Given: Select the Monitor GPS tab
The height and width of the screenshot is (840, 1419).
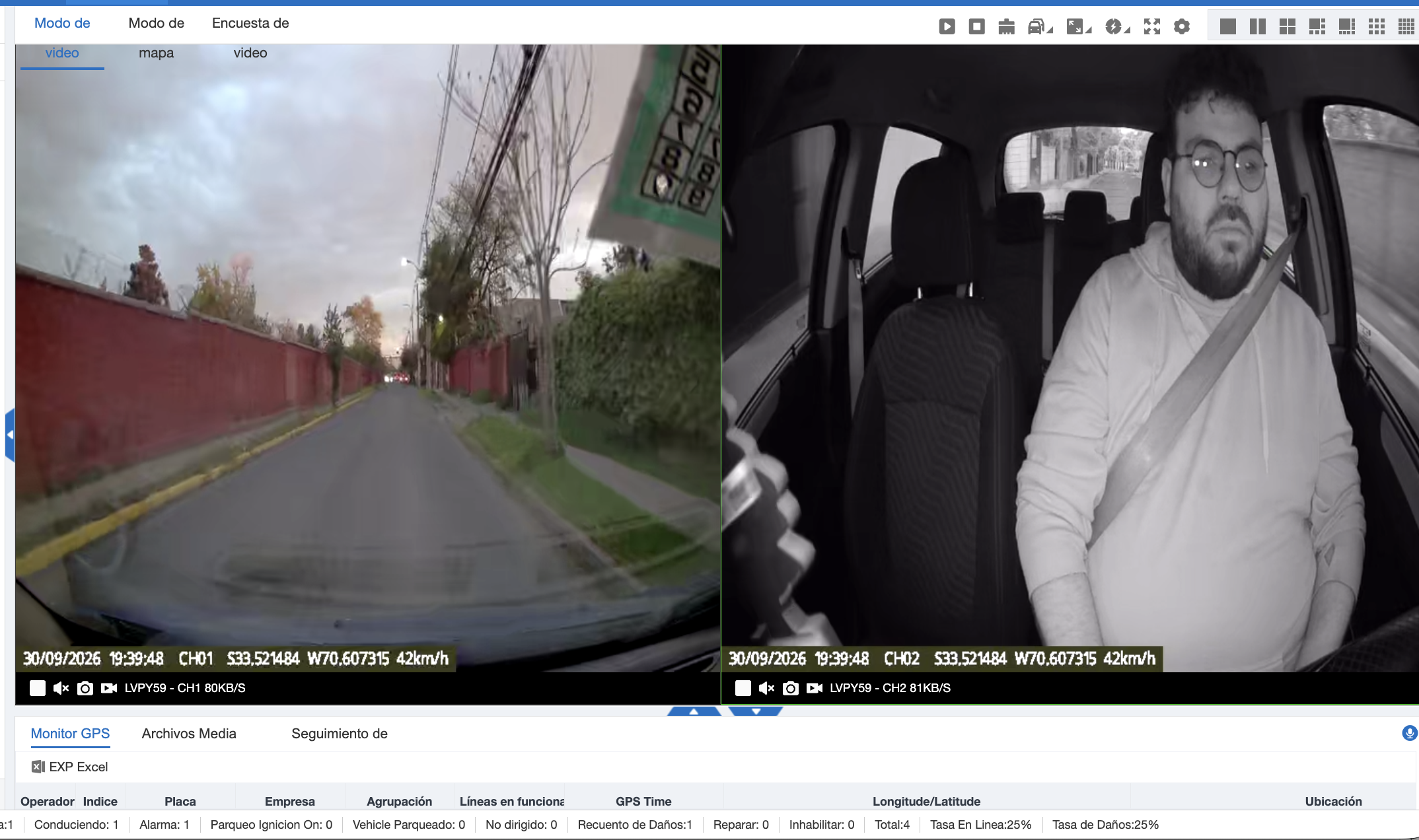Looking at the screenshot, I should [70, 734].
